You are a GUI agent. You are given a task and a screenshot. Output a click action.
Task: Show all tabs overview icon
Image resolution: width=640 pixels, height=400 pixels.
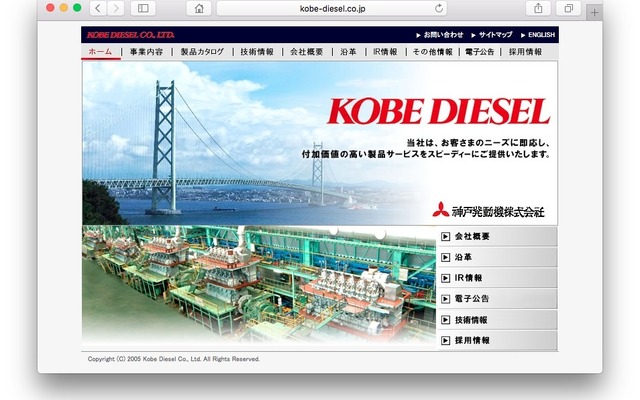click(569, 8)
